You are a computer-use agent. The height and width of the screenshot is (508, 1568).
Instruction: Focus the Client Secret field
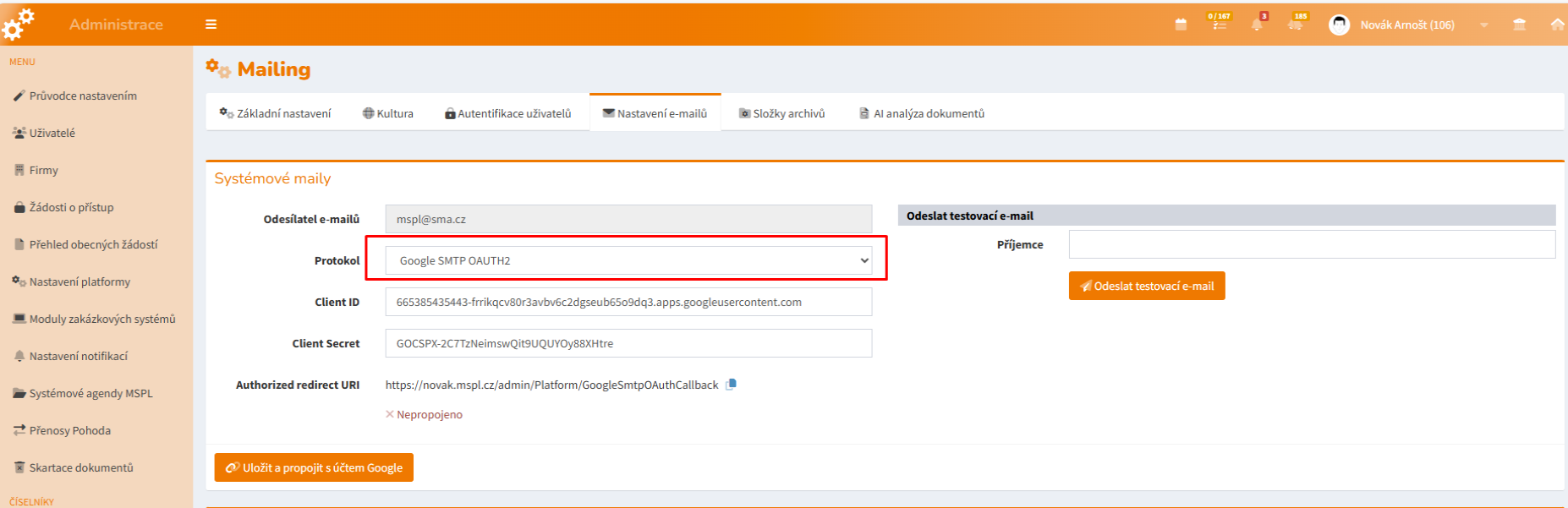point(628,343)
